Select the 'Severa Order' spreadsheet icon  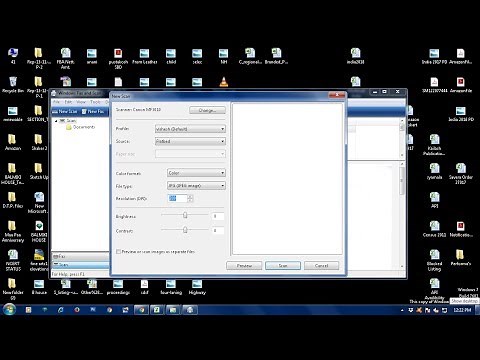(461, 173)
